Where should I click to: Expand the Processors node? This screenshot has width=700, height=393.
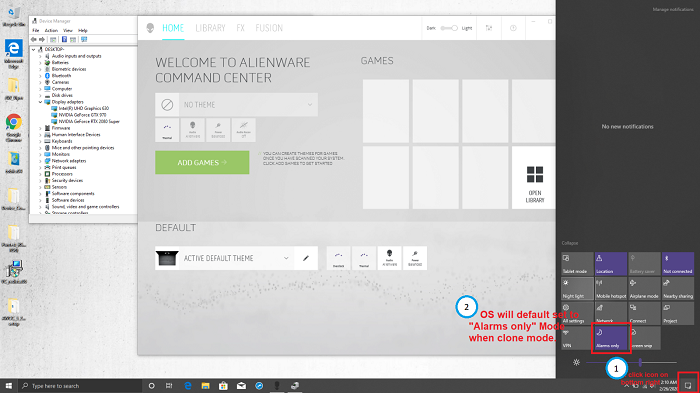click(40, 174)
